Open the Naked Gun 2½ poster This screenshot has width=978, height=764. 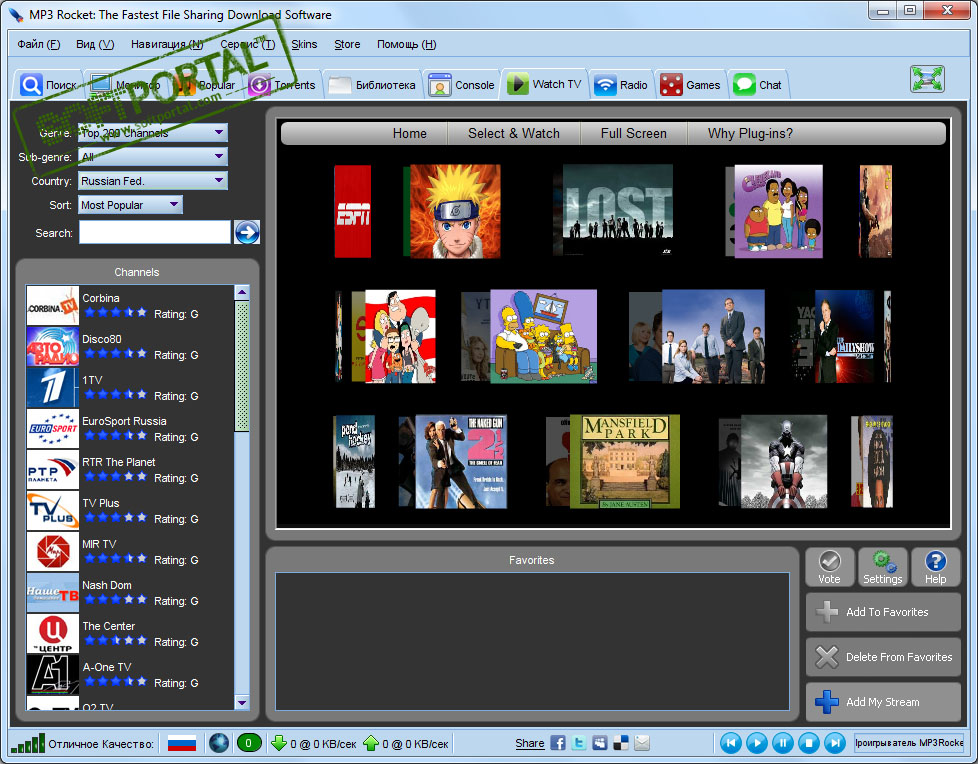[x=461, y=462]
